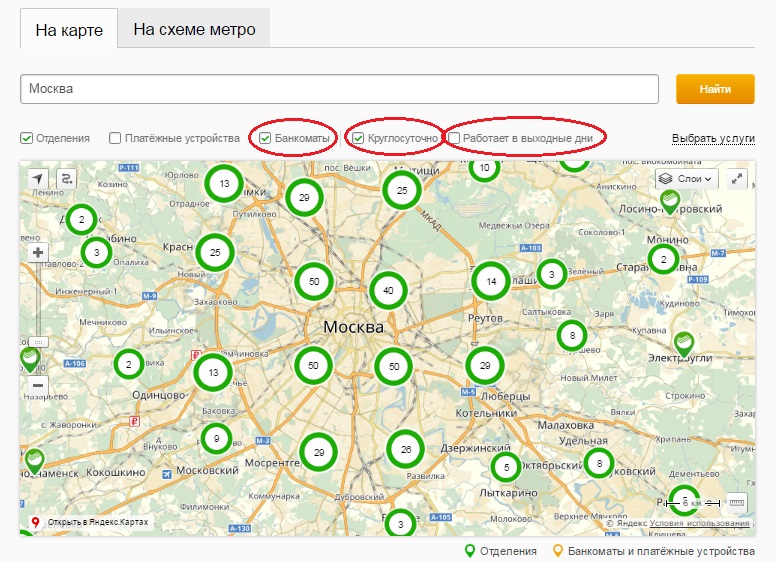Click the 5 cluster near Лыткарино
Viewport: 776px width, 562px height.
[506, 467]
